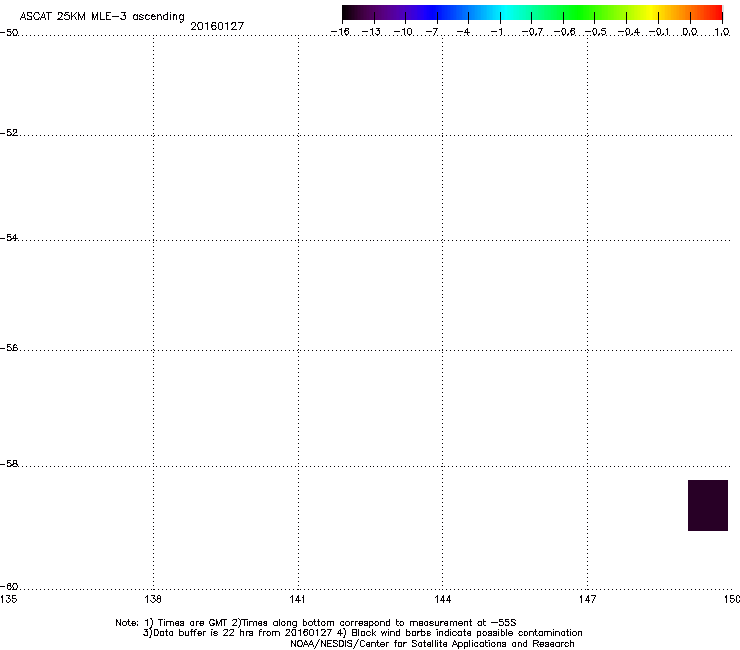Click the 135 longitude axis label
The height and width of the screenshot is (650, 740).
[8, 599]
